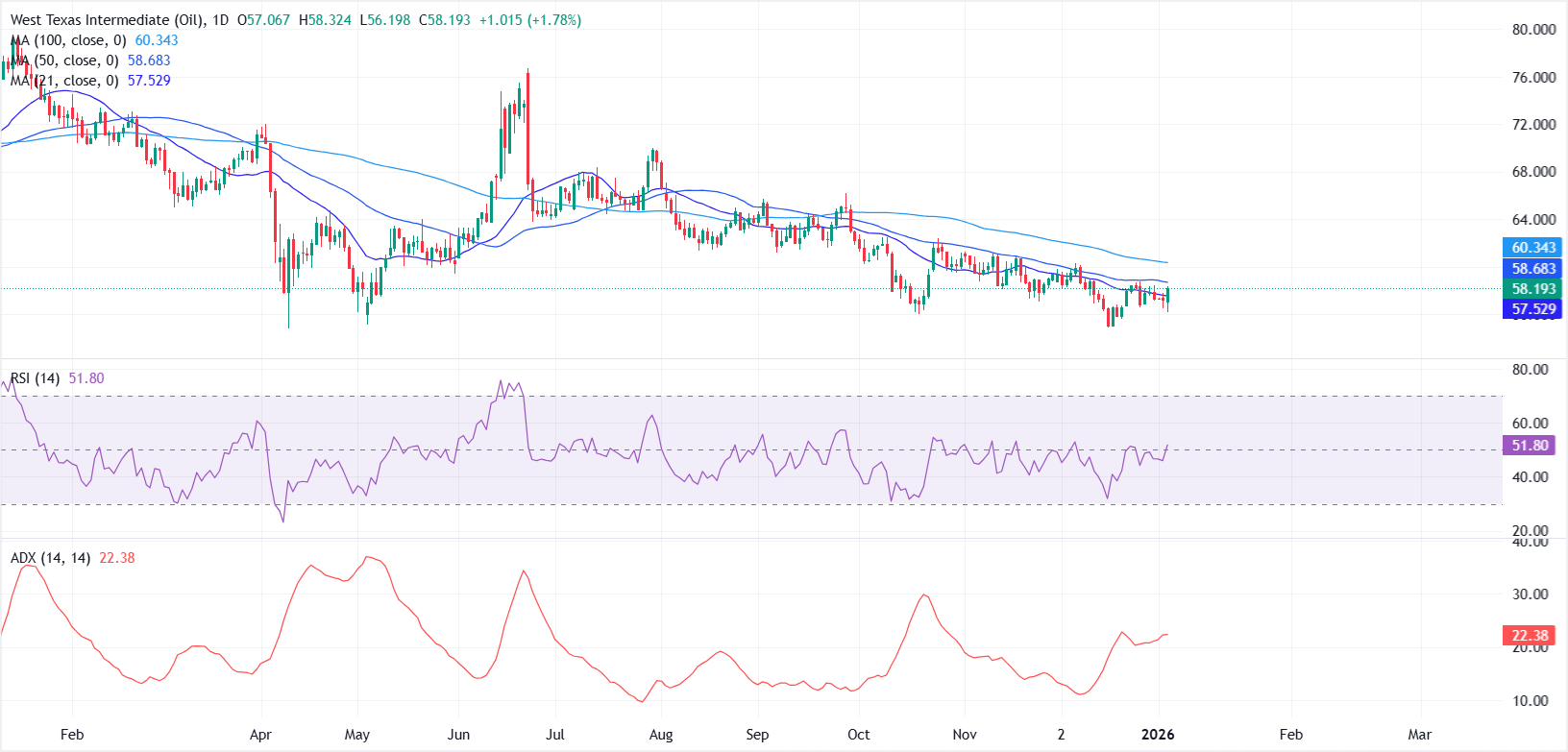
Task: Click the 60.343 price tag on right axis
Action: point(1533,248)
